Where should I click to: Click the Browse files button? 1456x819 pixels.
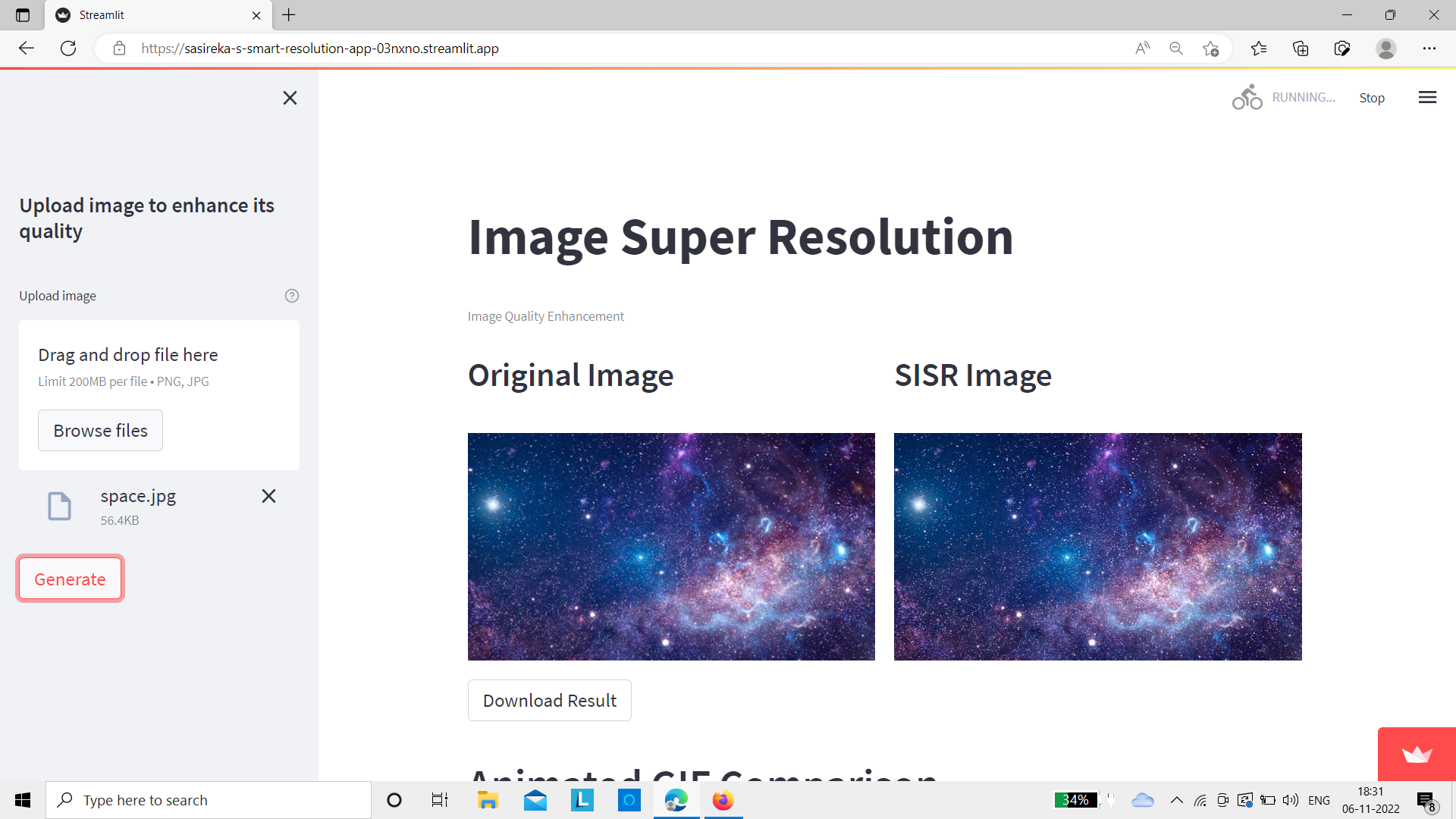[x=100, y=431]
